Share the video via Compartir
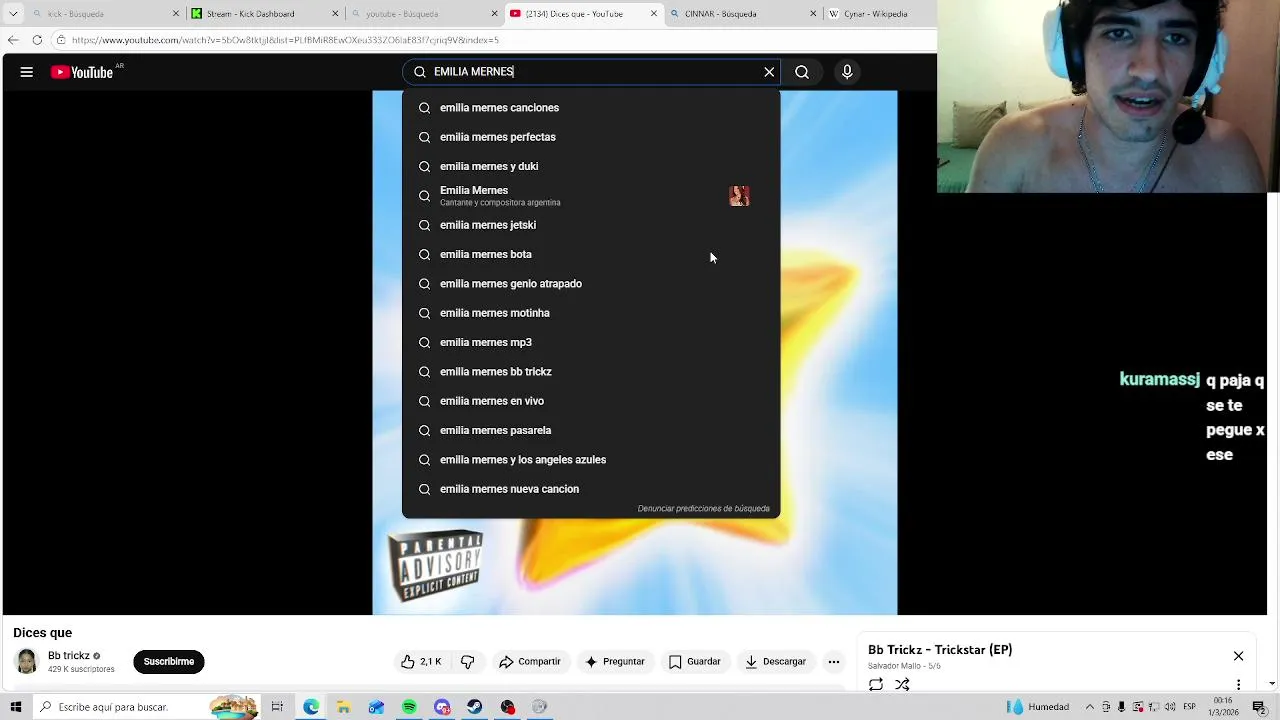This screenshot has height=720, width=1280. coord(530,661)
